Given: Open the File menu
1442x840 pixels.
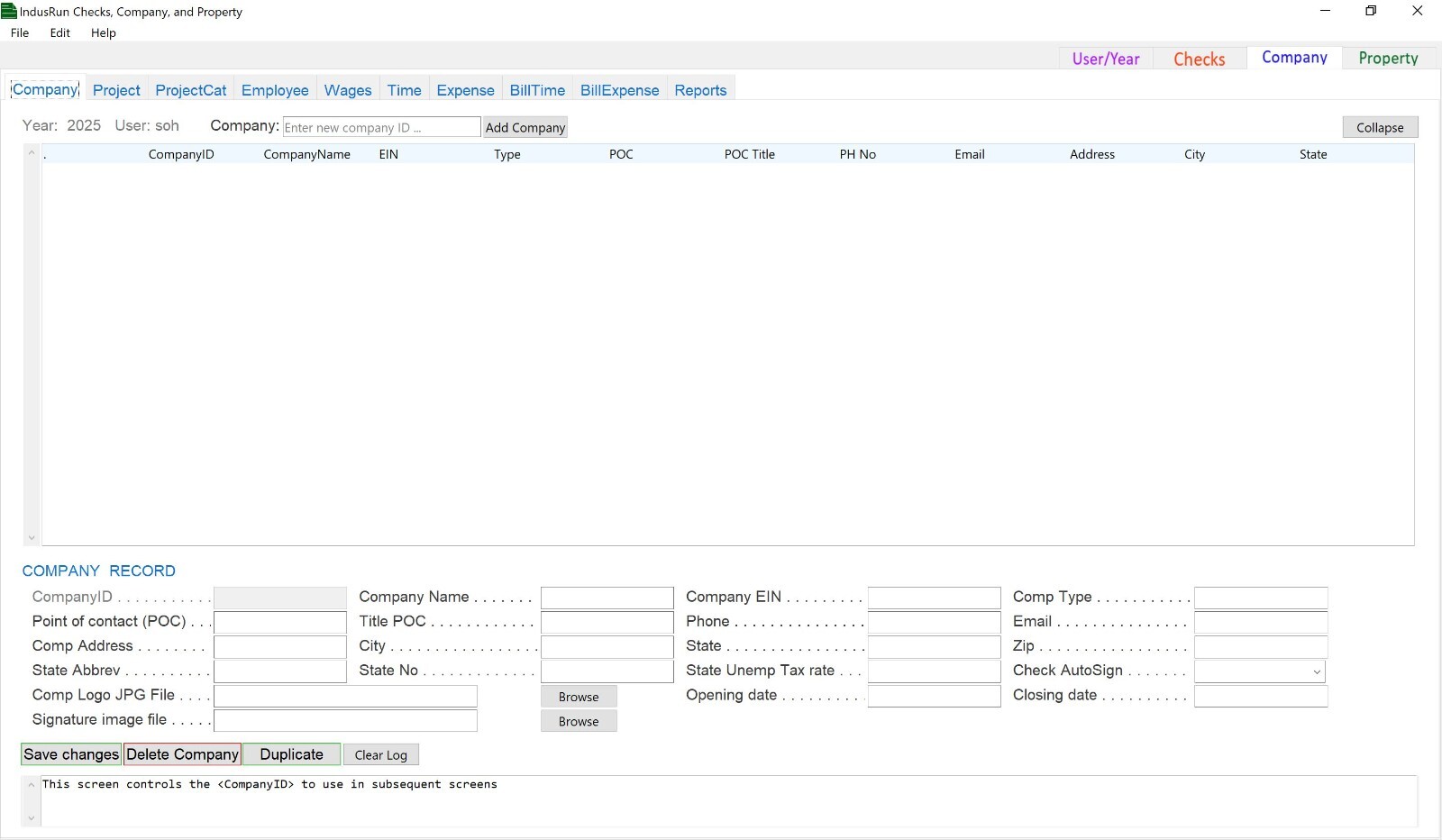Looking at the screenshot, I should click(20, 32).
